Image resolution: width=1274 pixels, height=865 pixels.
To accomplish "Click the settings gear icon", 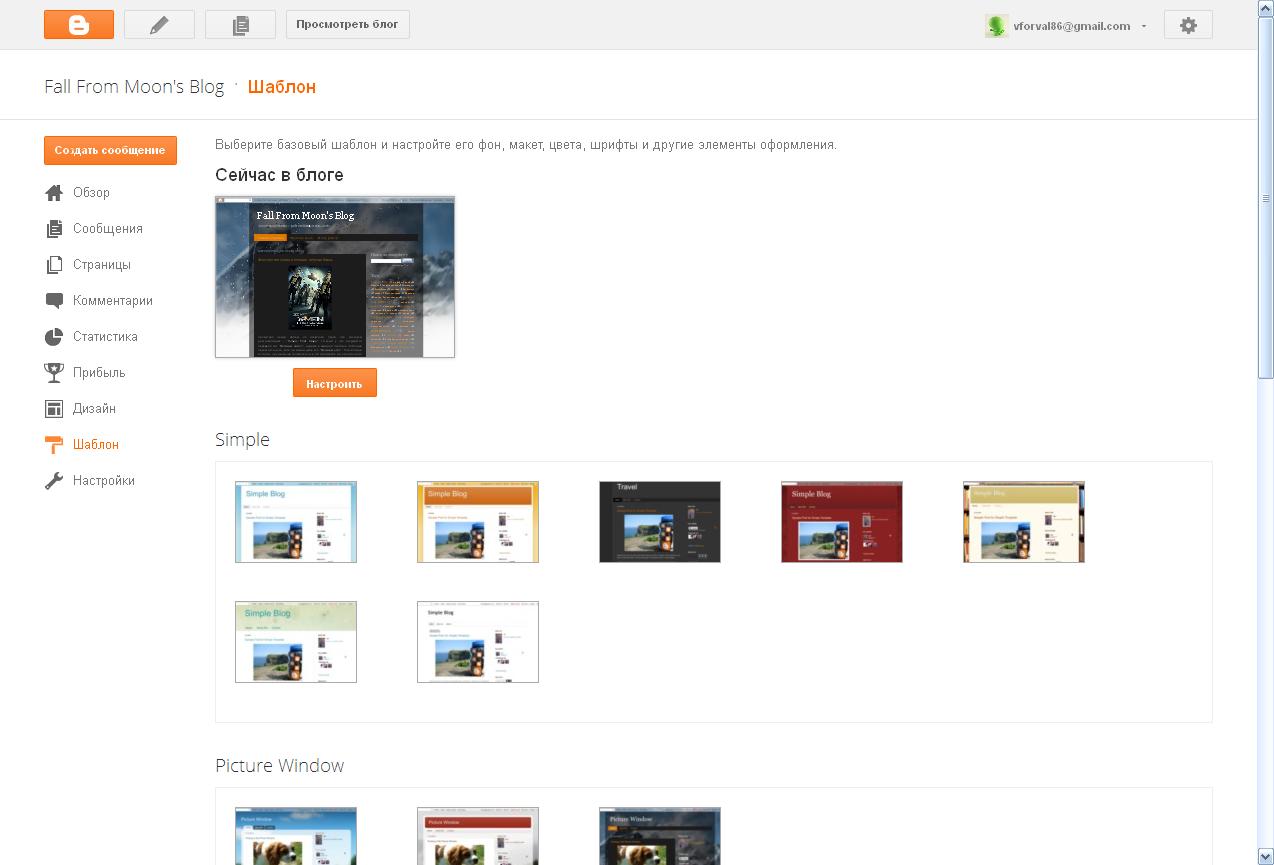I will [x=1188, y=25].
